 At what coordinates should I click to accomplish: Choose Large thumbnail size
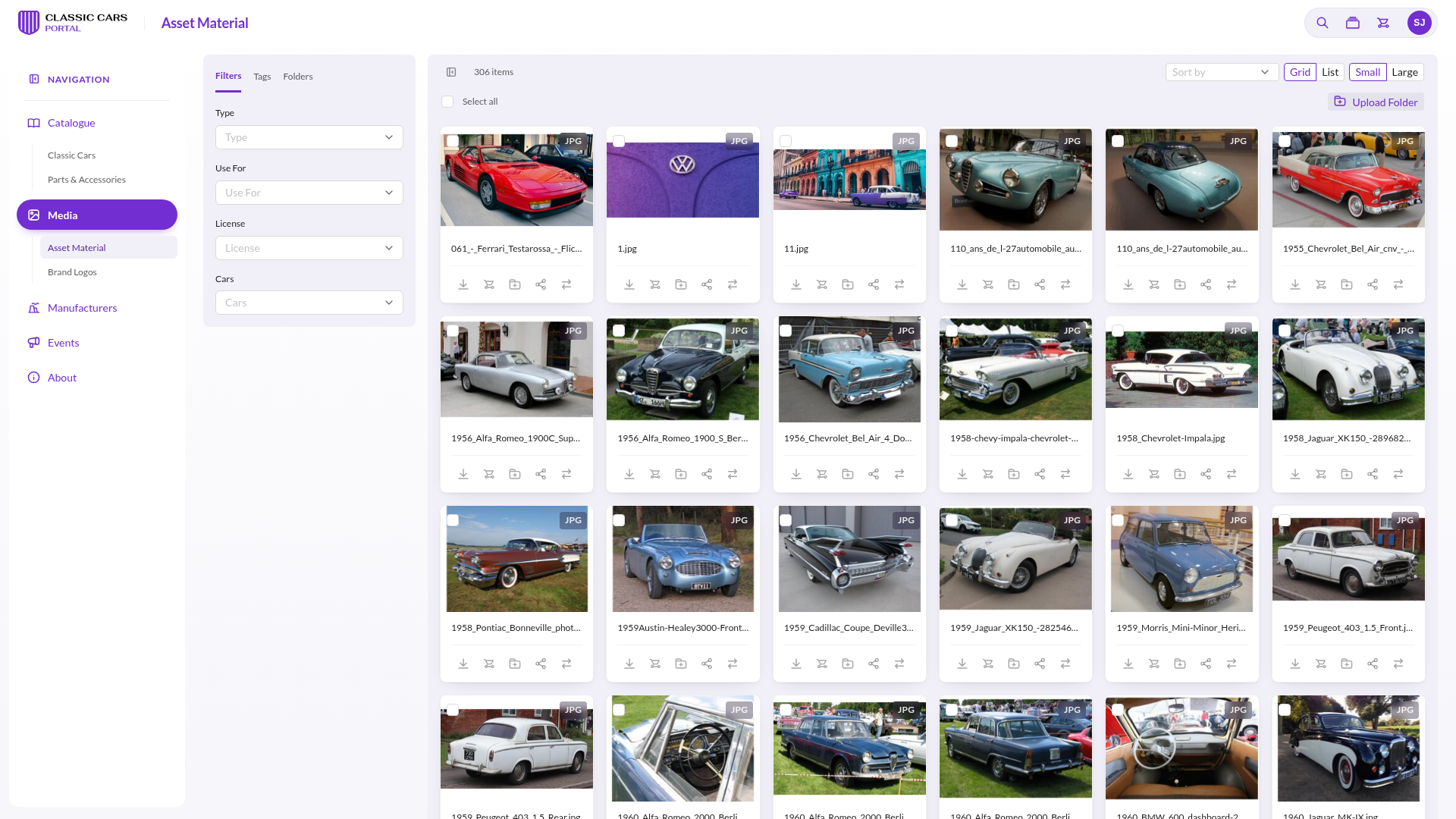[1404, 72]
